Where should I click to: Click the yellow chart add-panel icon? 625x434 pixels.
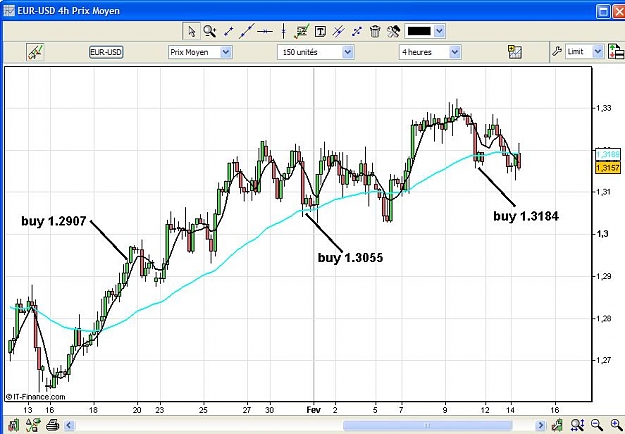(515, 52)
